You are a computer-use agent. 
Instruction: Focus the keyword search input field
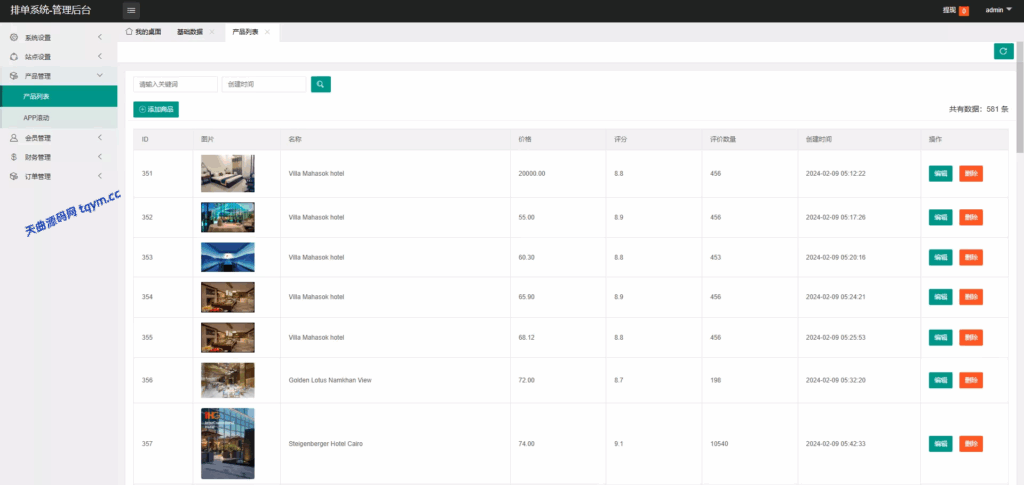coord(175,84)
